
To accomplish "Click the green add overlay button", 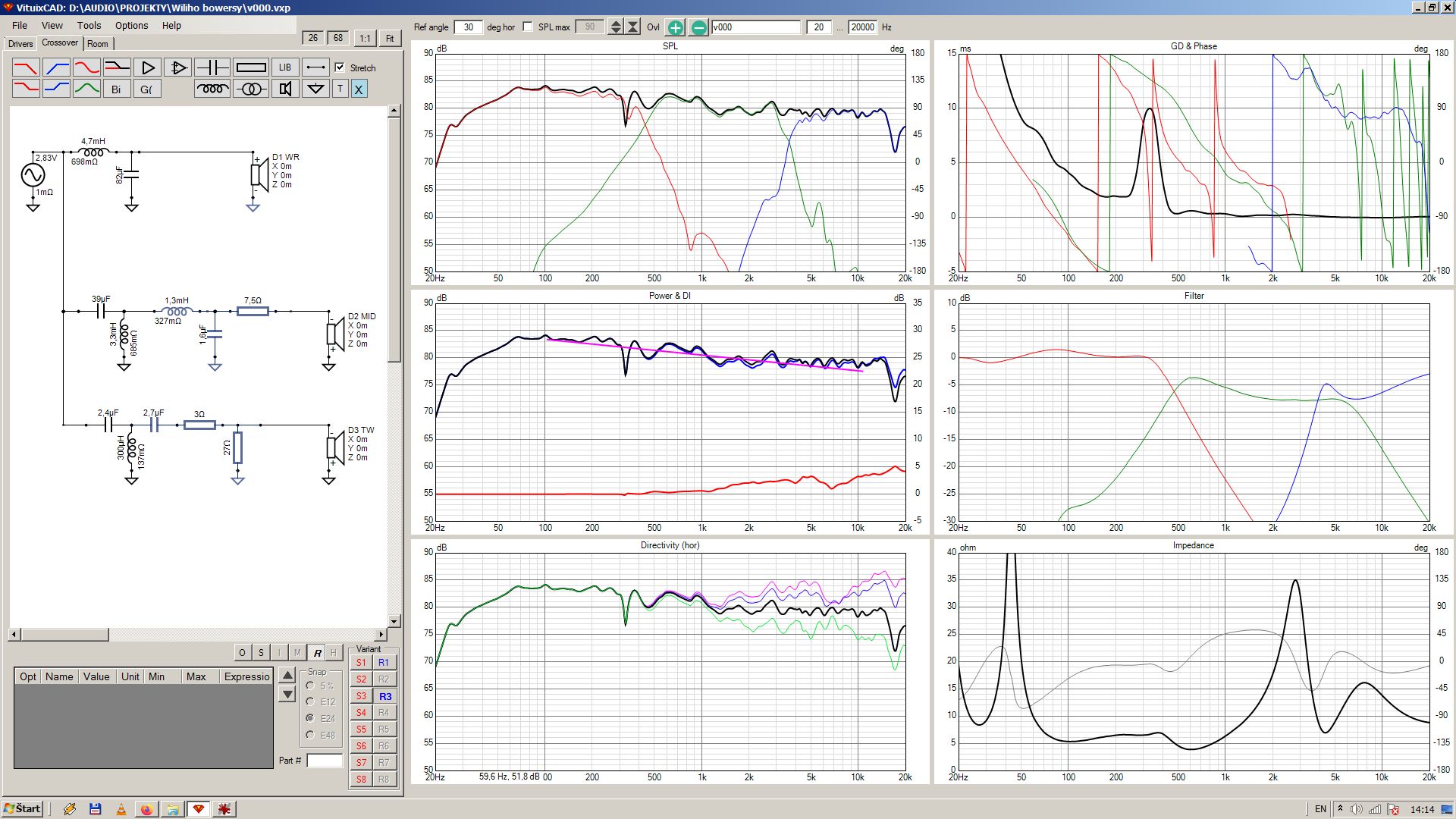I will coord(675,27).
